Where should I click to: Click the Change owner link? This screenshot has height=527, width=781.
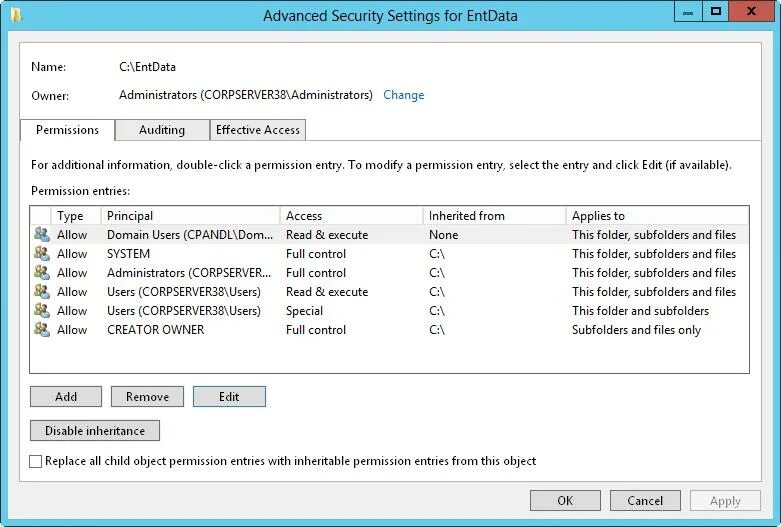coord(403,95)
